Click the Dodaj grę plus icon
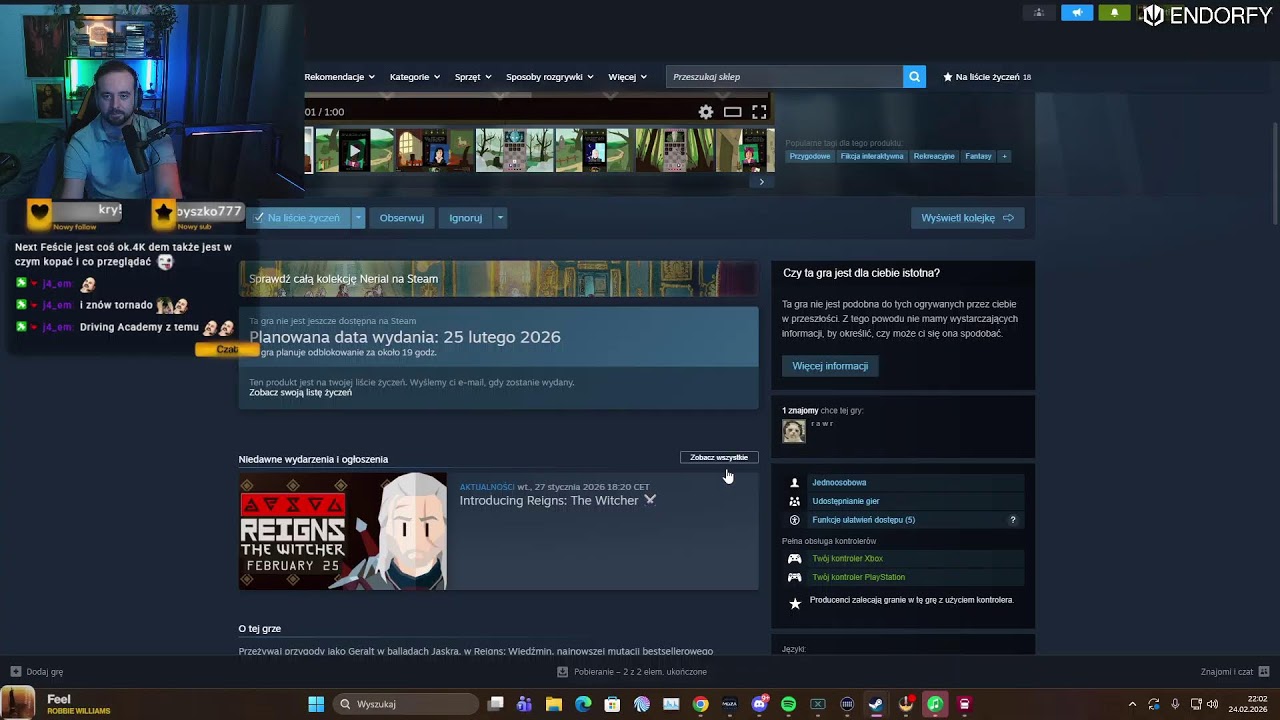This screenshot has width=1280, height=720. click(x=15, y=672)
